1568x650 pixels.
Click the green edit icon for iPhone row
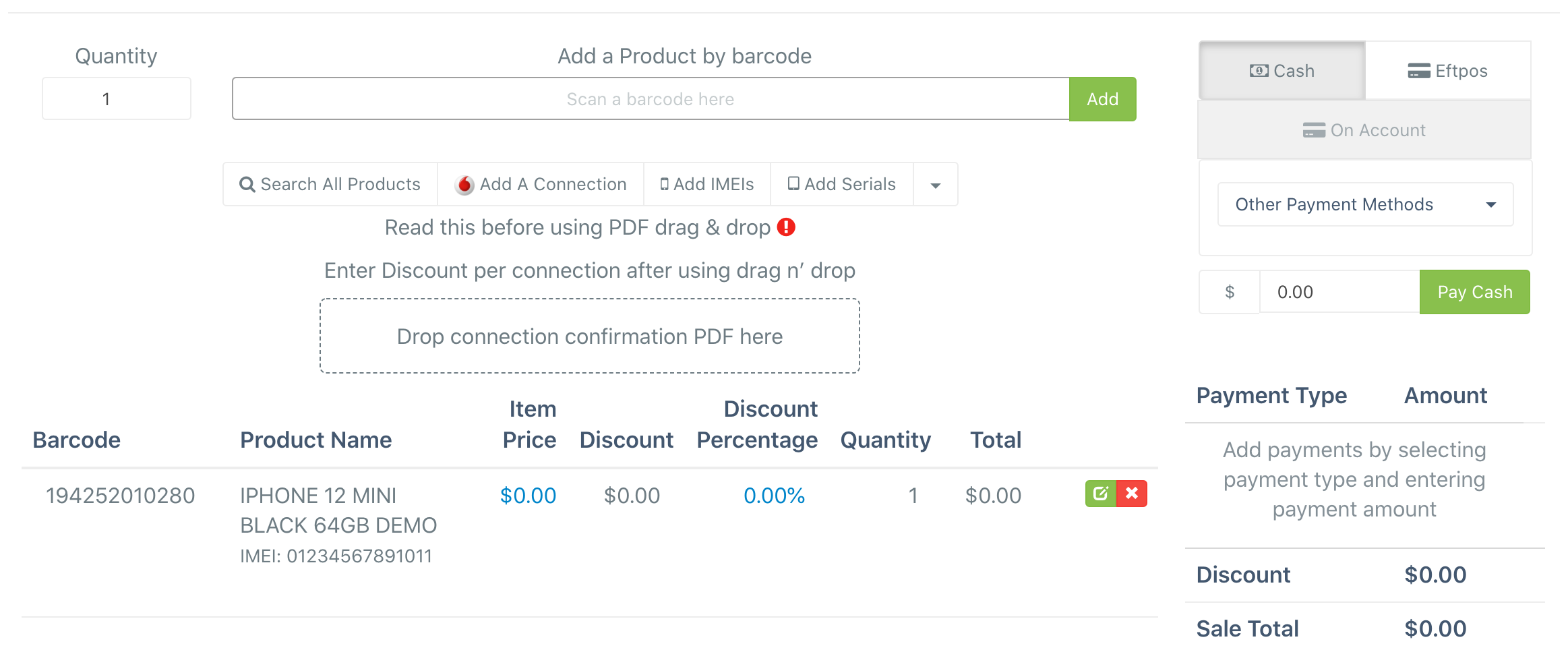1101,494
